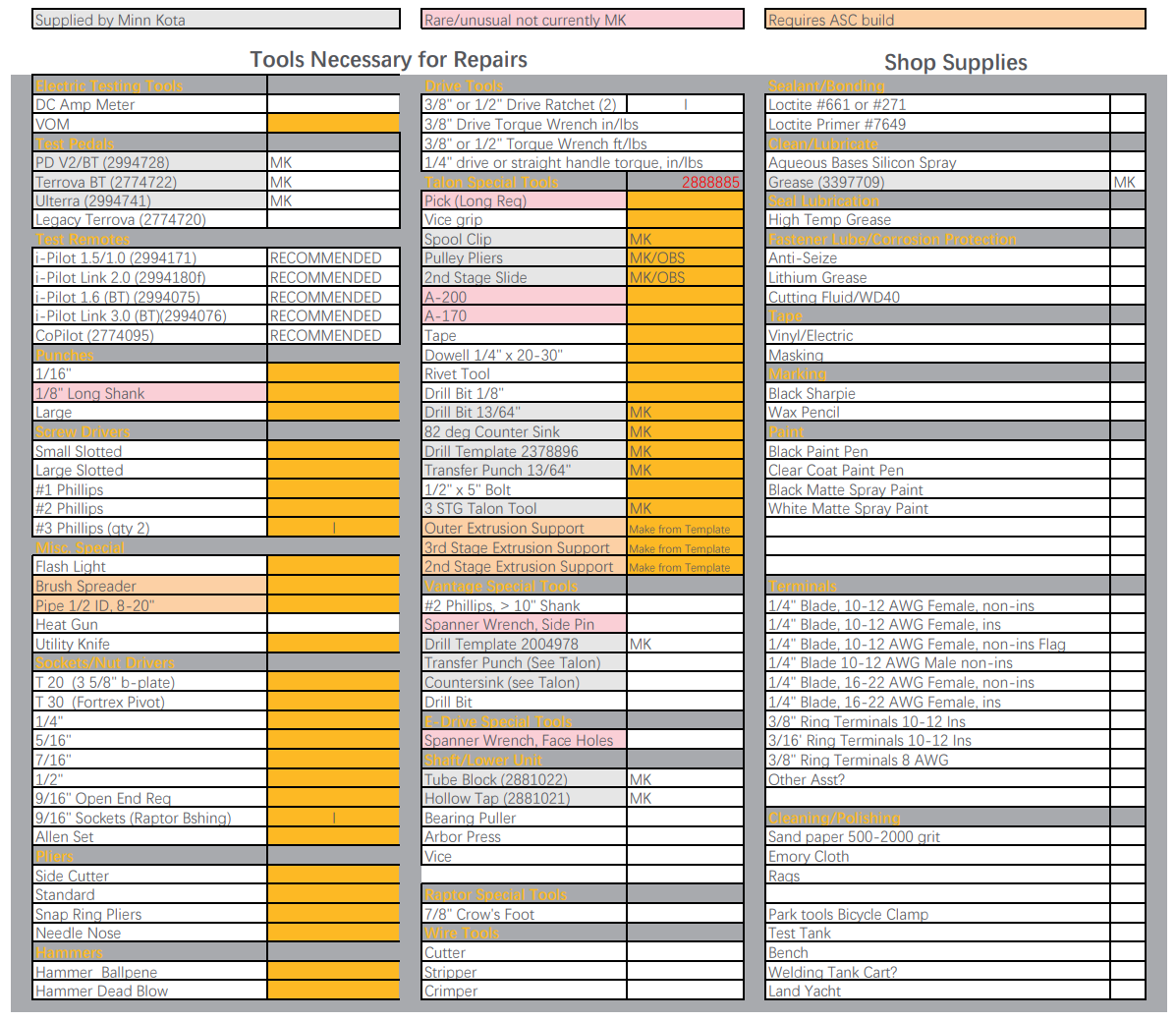Select '1/4" Blade 10-12 AWG Male non-ins'
Viewport: 1176px width, 1021px height.
937,663
